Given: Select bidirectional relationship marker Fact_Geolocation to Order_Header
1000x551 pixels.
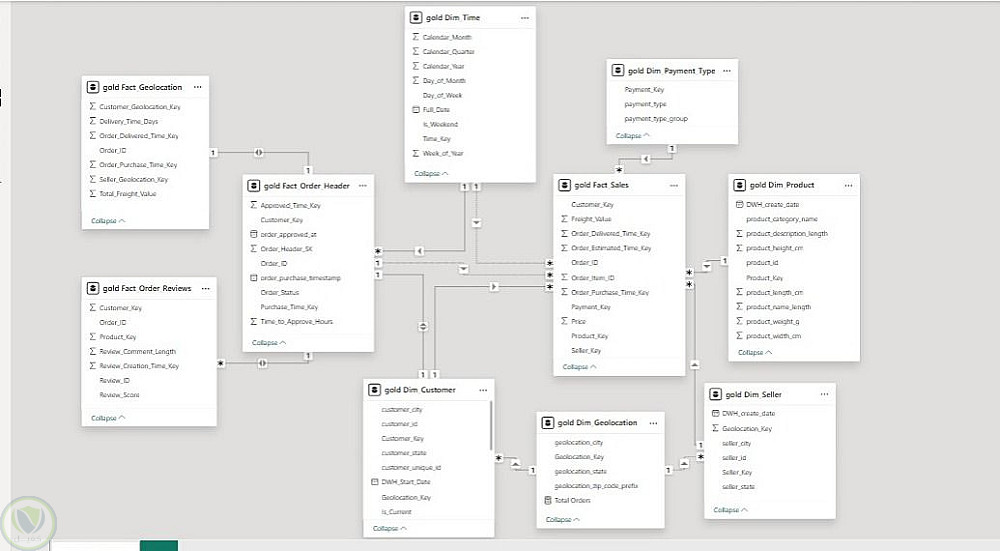Looking at the screenshot, I should coord(258,152).
